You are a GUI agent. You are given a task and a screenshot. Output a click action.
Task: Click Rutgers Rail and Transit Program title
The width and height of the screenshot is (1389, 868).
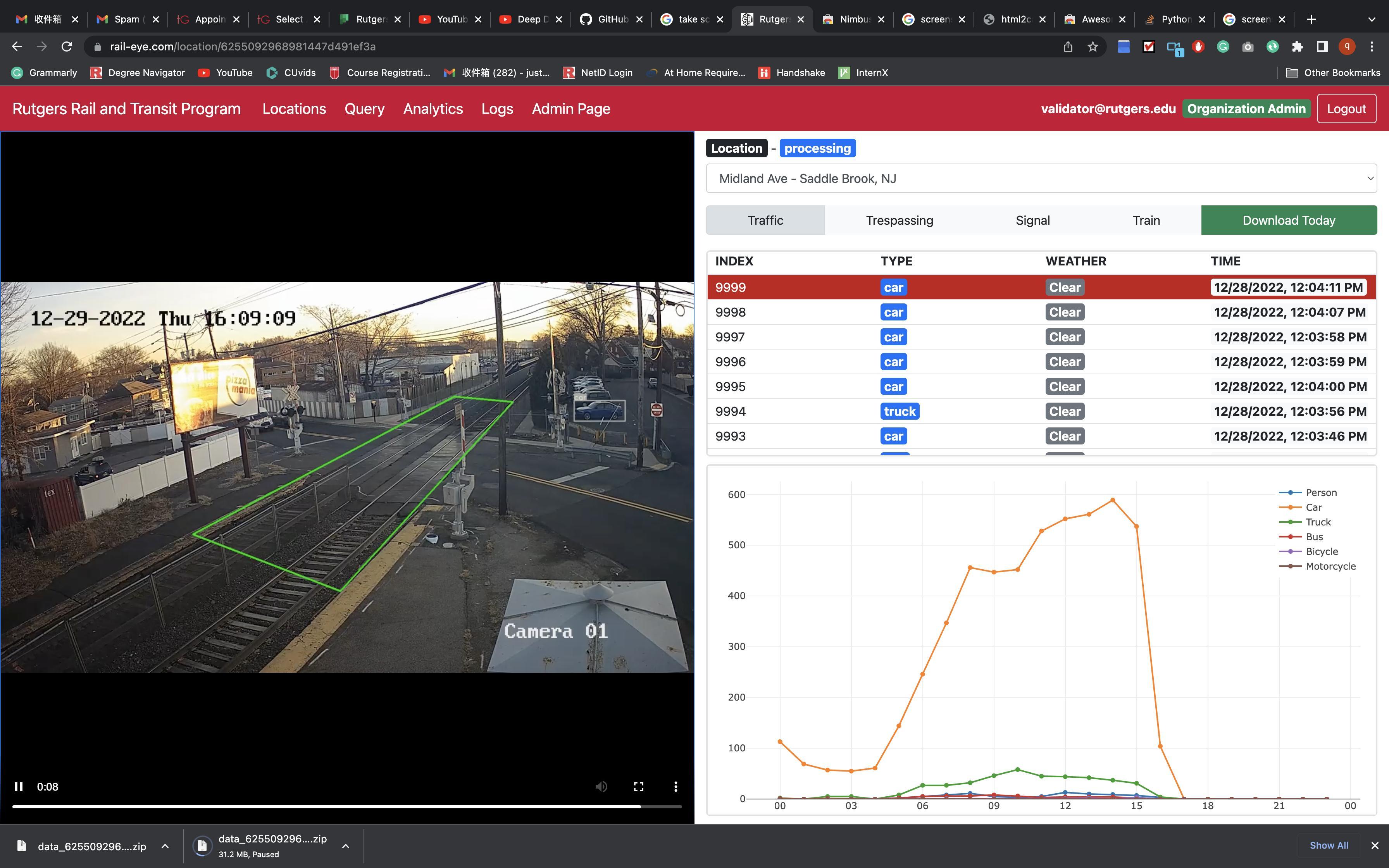(126, 109)
